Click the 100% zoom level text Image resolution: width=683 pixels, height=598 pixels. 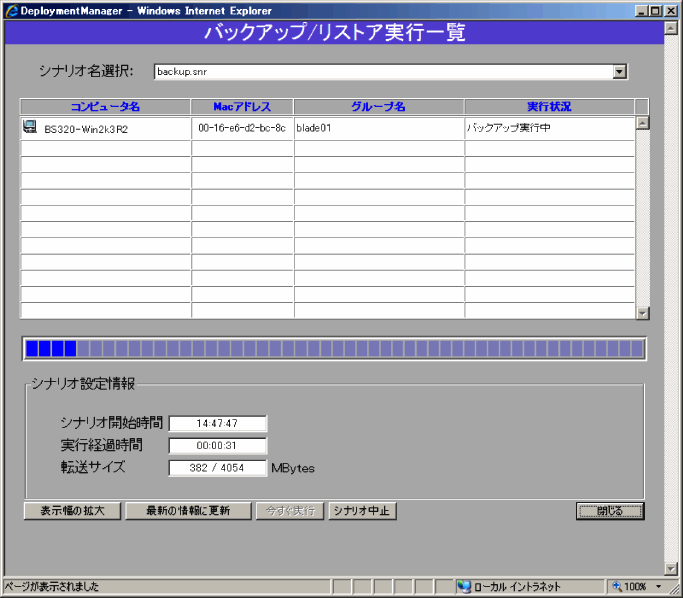pos(635,587)
